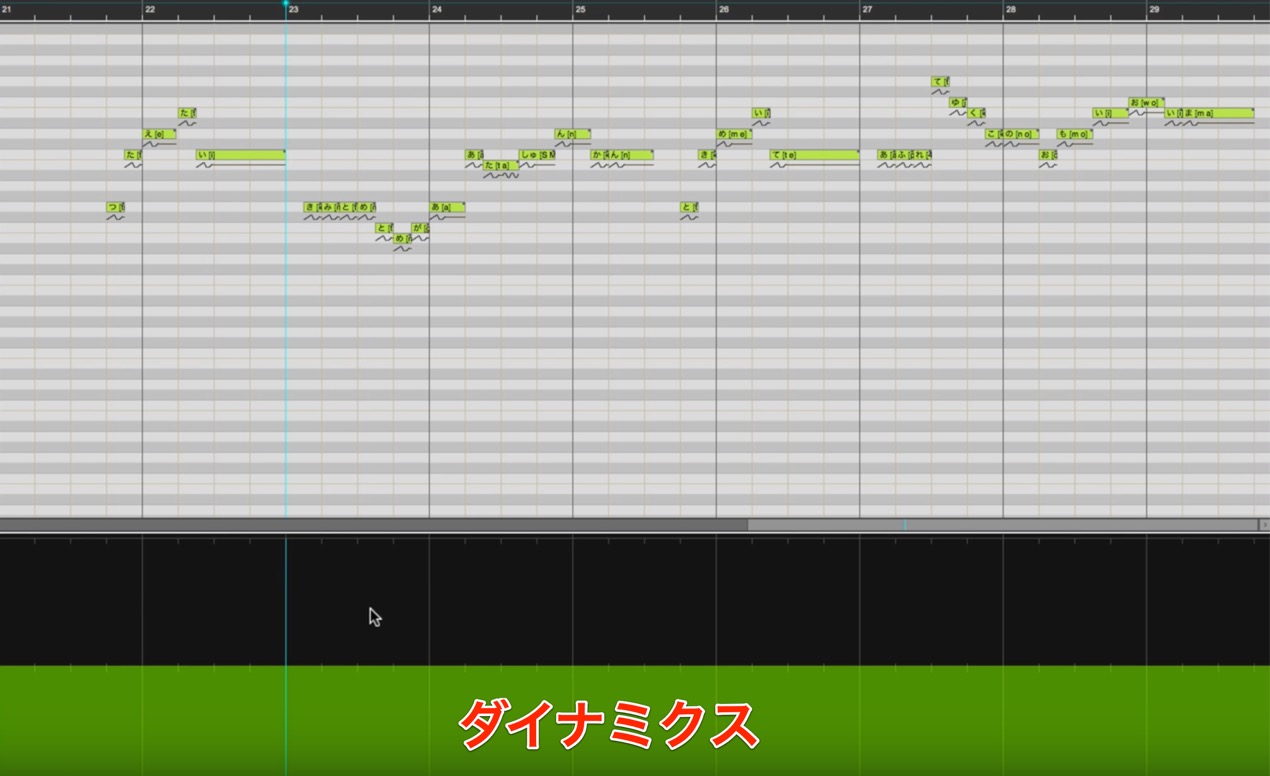The height and width of the screenshot is (776, 1270).
Task: Click measure 23 on the ruler
Action: coord(293,9)
